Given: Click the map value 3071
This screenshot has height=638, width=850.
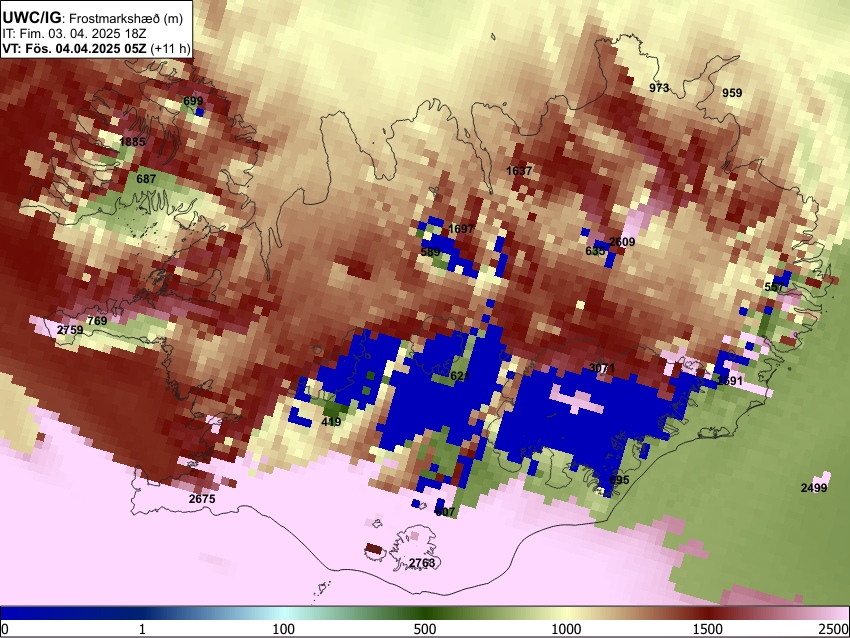Looking at the screenshot, I should (x=602, y=369).
